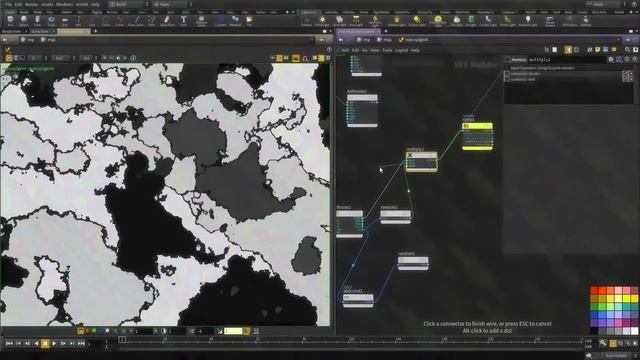Open the Arnold menu
640x360 pixels.
[82, 4]
